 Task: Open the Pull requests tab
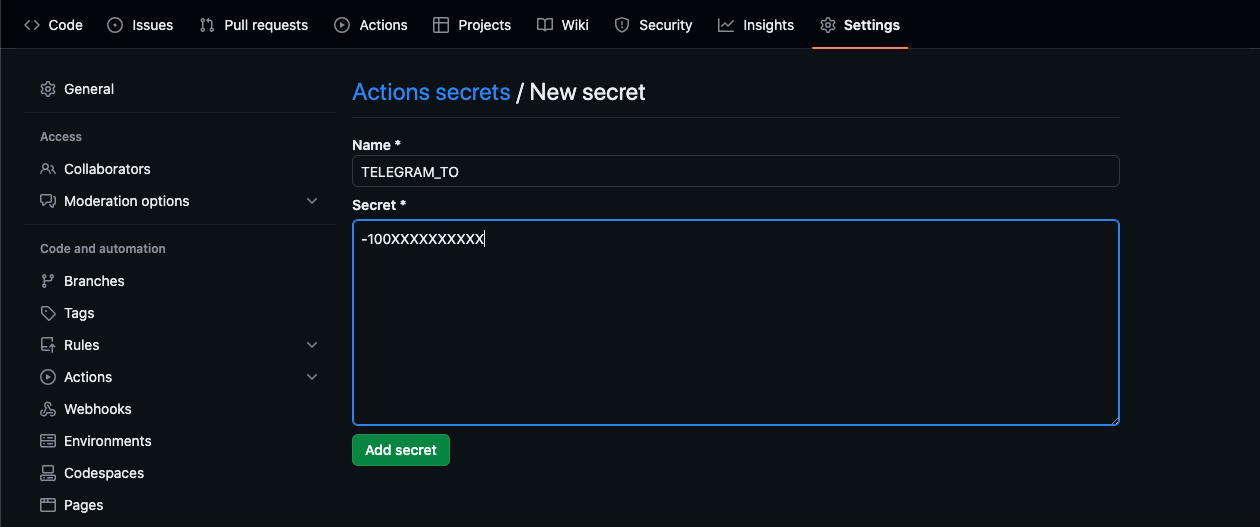click(254, 25)
